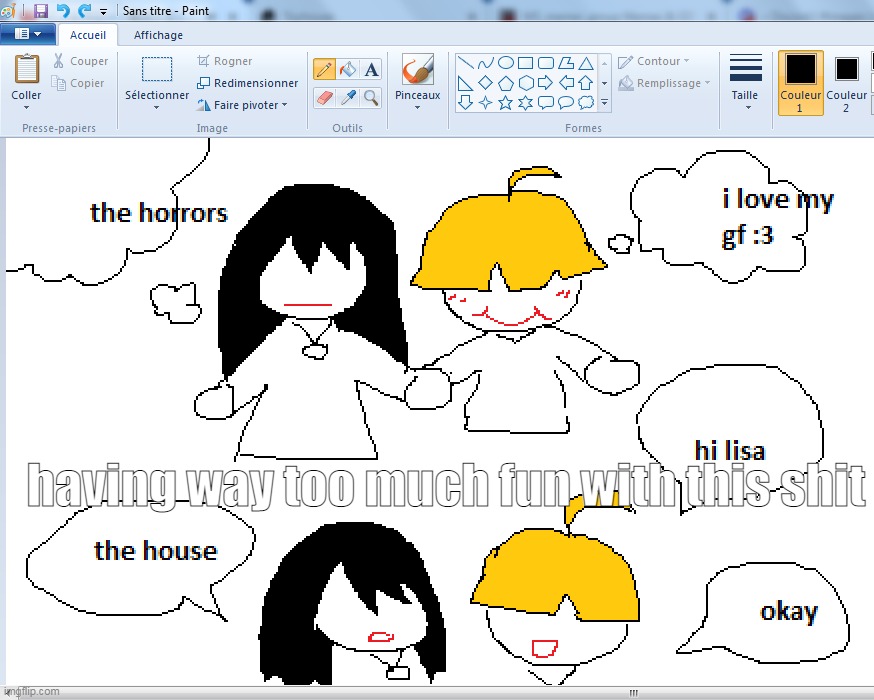
Task: Click Copier (copy)
Action: click(x=79, y=83)
